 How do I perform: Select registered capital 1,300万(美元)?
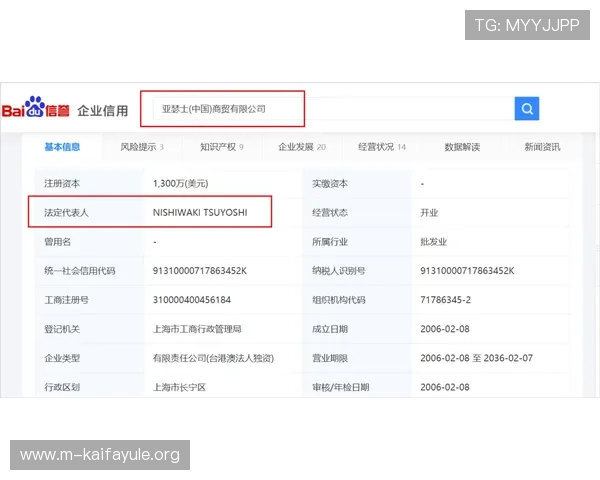tap(181, 184)
